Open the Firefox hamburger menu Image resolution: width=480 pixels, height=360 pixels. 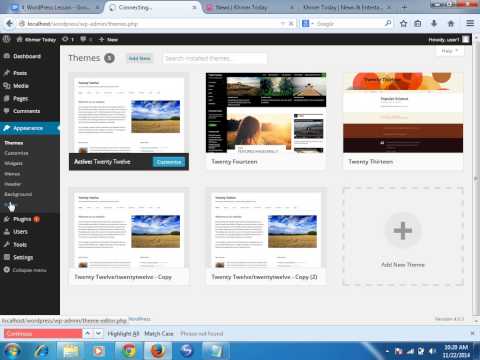click(x=470, y=23)
